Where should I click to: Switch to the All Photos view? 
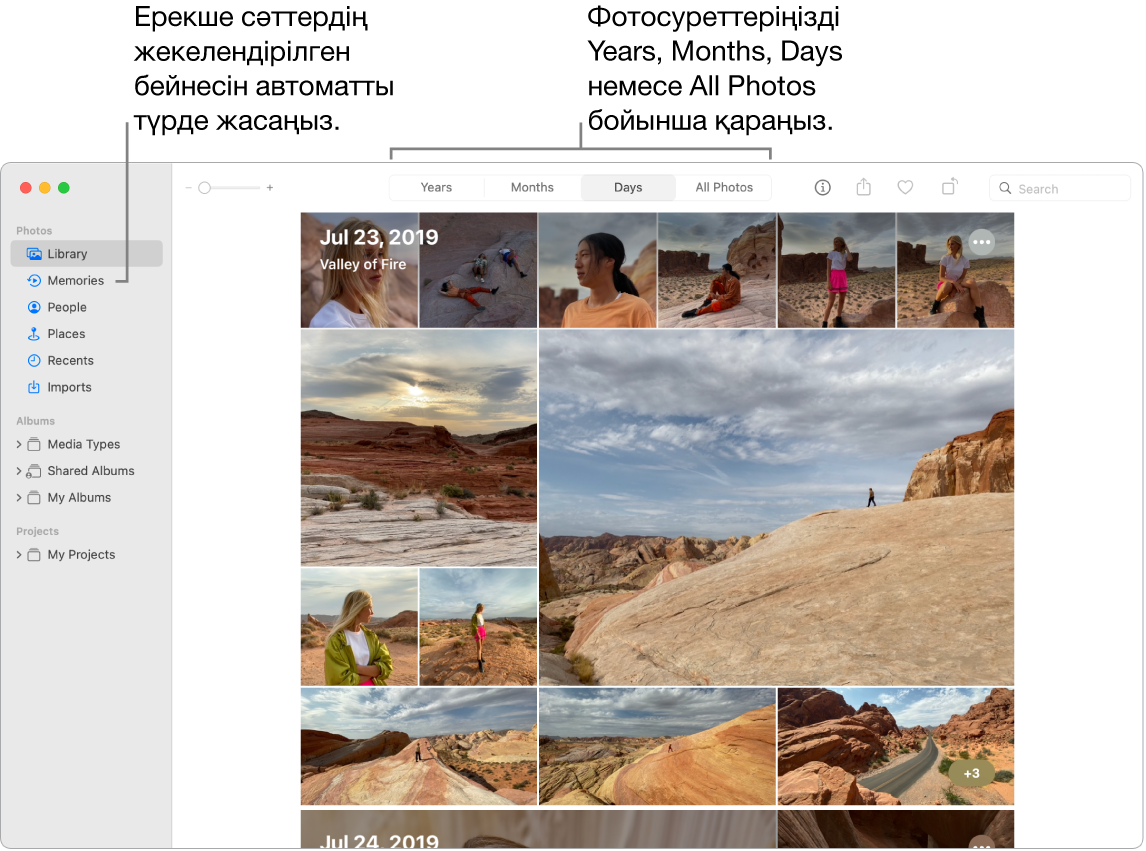pos(724,188)
